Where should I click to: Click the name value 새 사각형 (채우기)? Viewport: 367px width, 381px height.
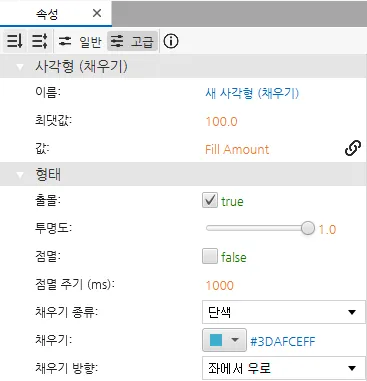pos(252,93)
